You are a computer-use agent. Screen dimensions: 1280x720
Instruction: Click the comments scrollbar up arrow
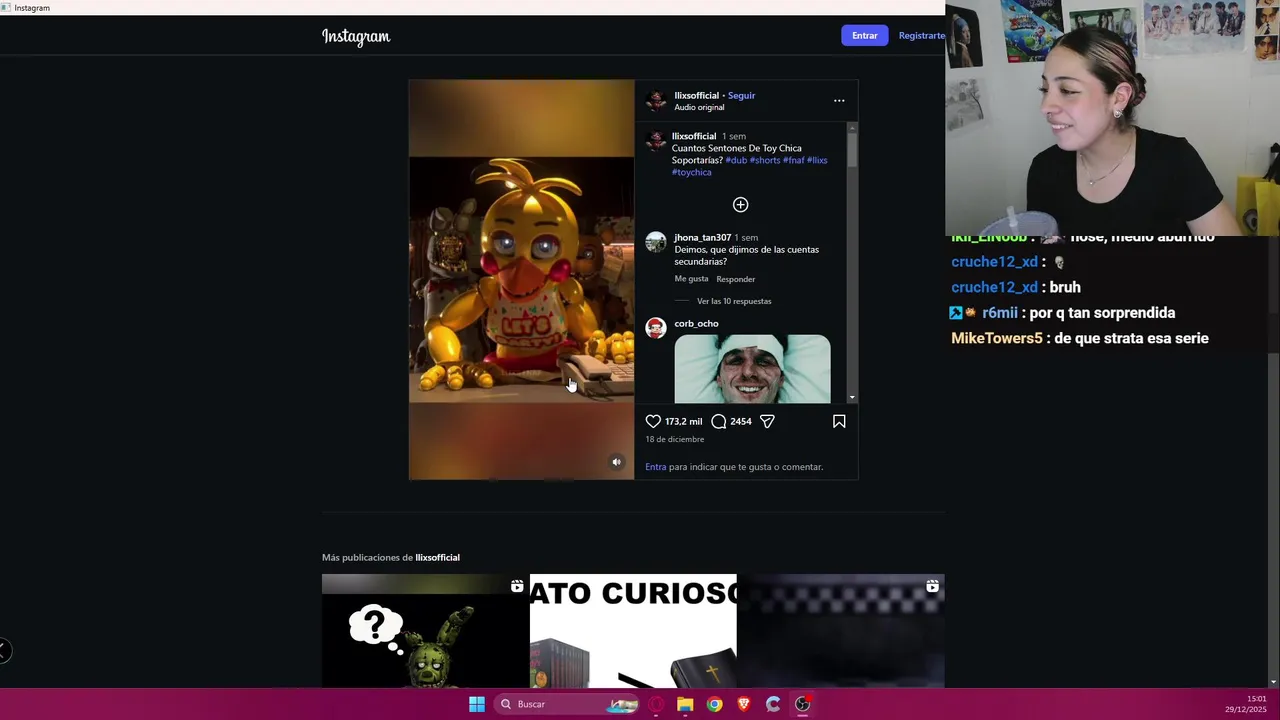coord(852,127)
